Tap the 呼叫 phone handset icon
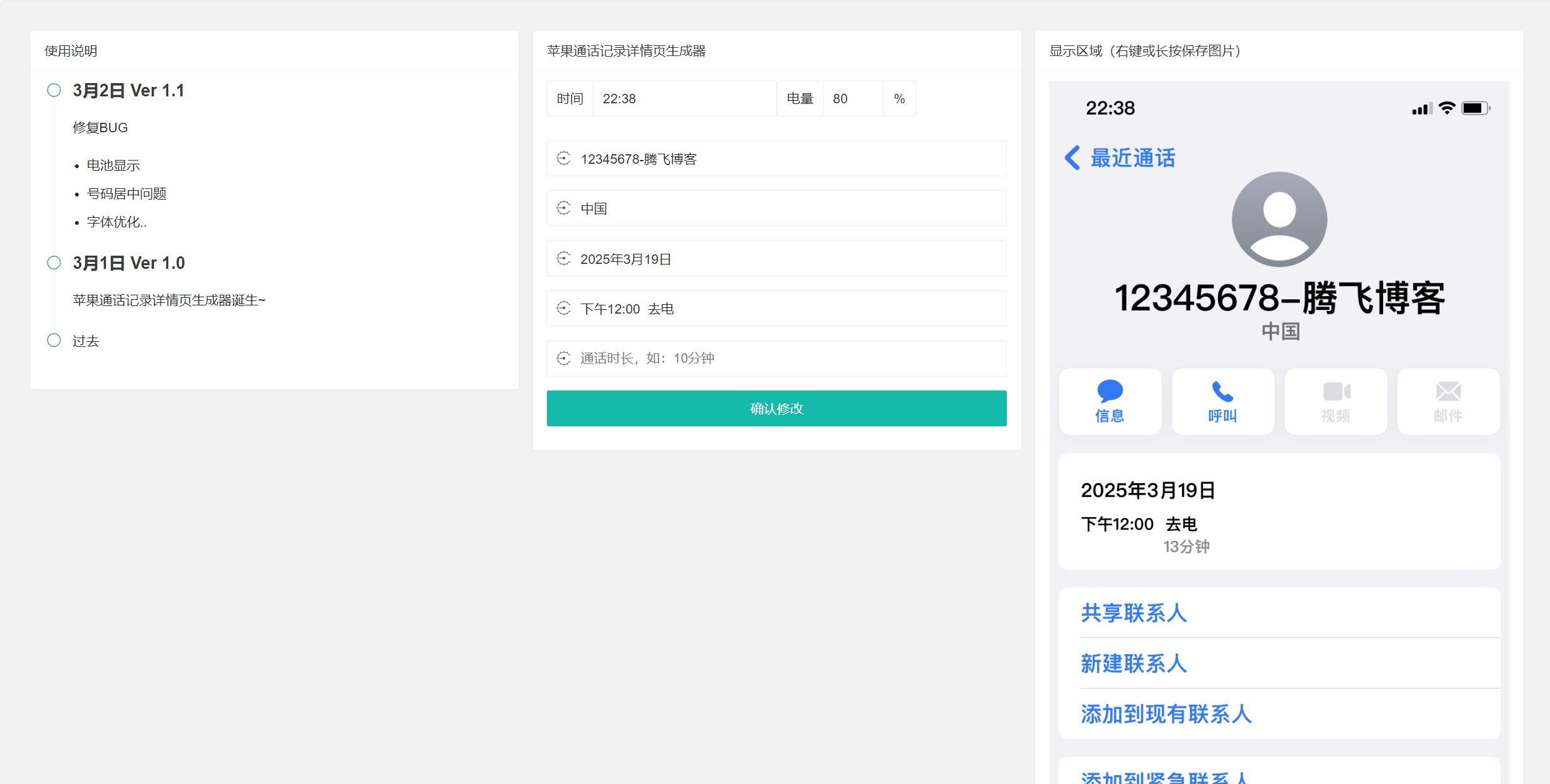This screenshot has height=784, width=1550. point(1222,391)
